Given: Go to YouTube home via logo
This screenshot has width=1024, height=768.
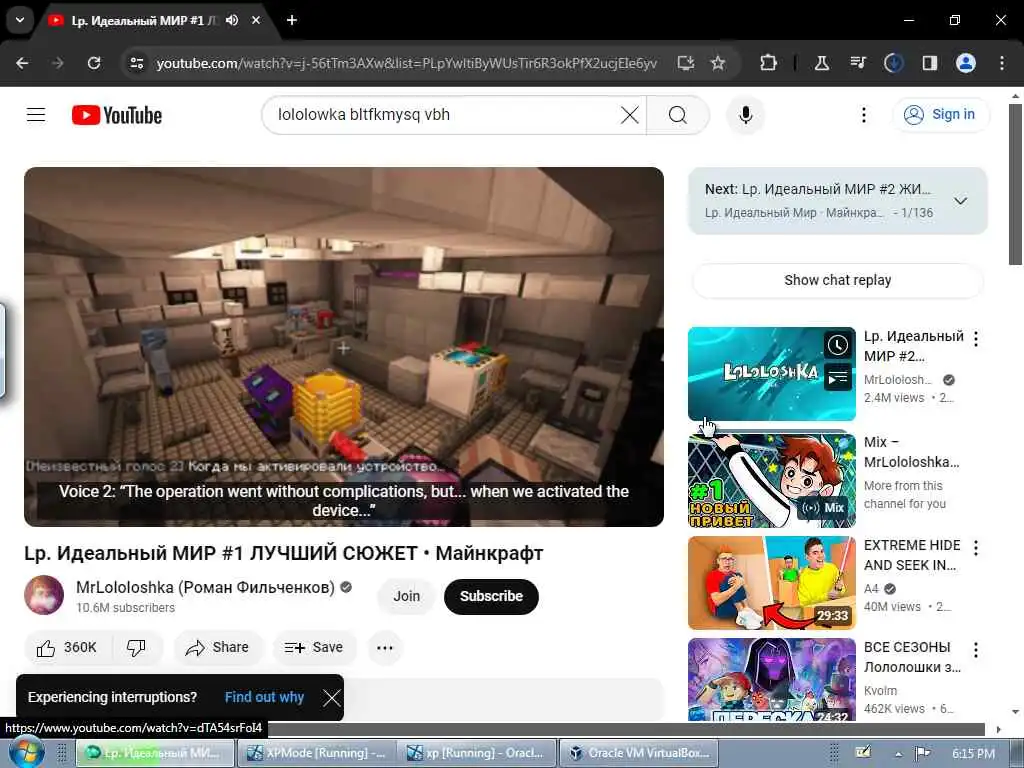Looking at the screenshot, I should [x=117, y=116].
